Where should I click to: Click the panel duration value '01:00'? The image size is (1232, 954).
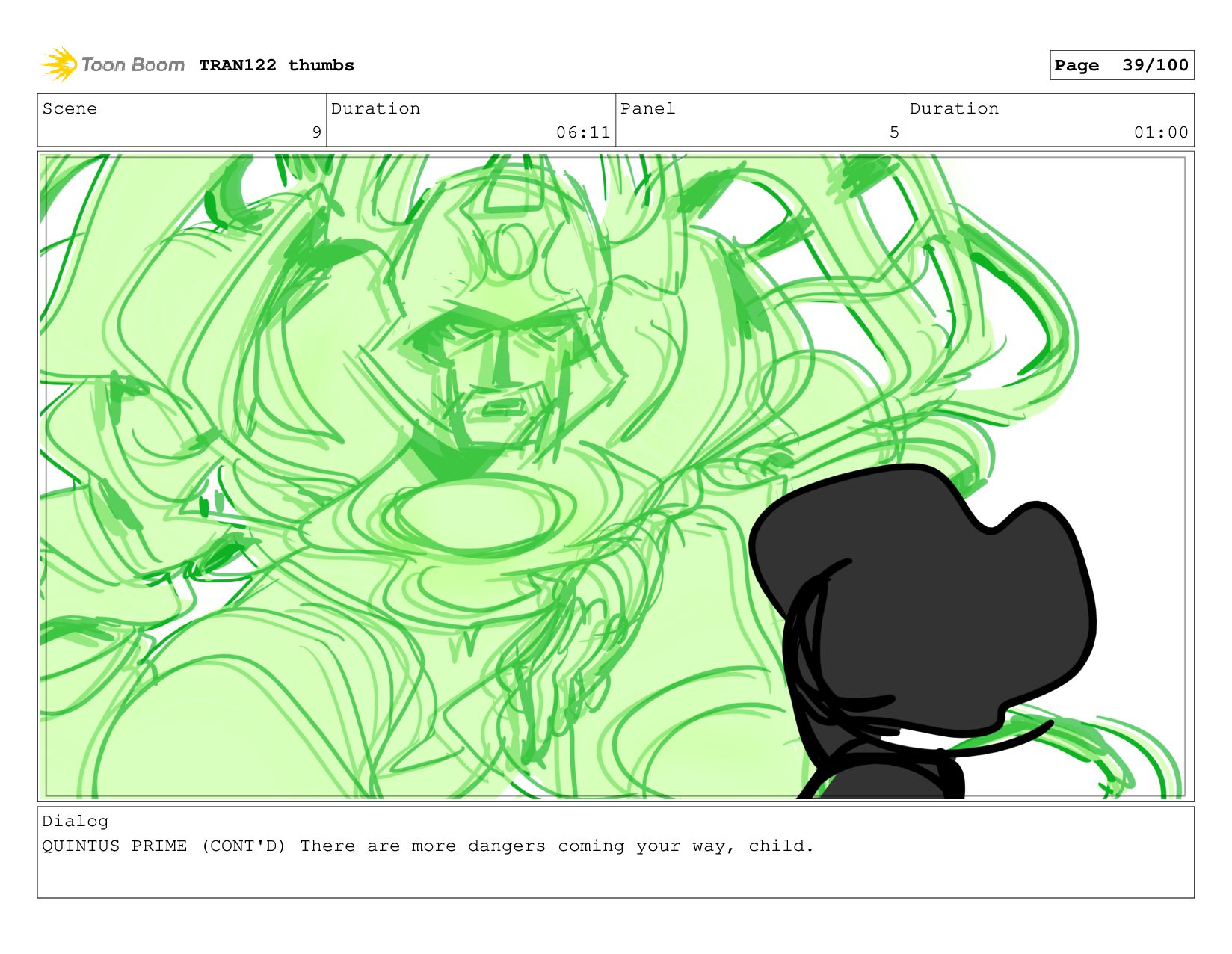point(1161,132)
